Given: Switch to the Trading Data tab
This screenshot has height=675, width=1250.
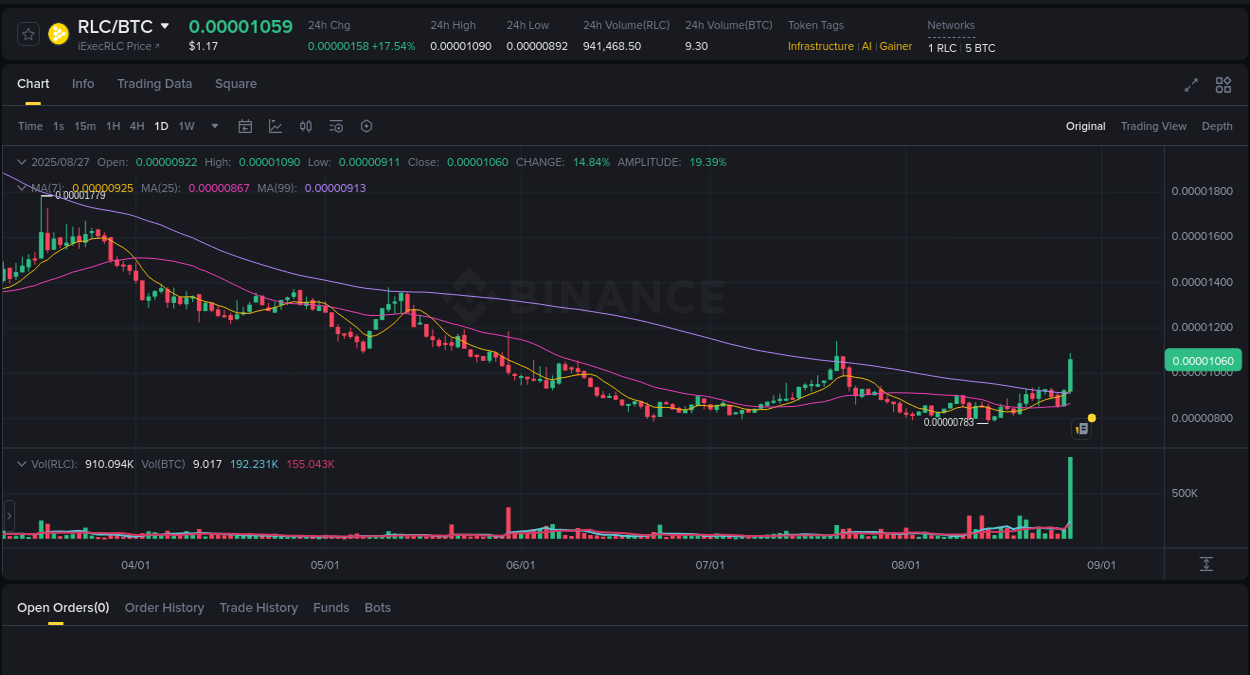Looking at the screenshot, I should (x=154, y=84).
